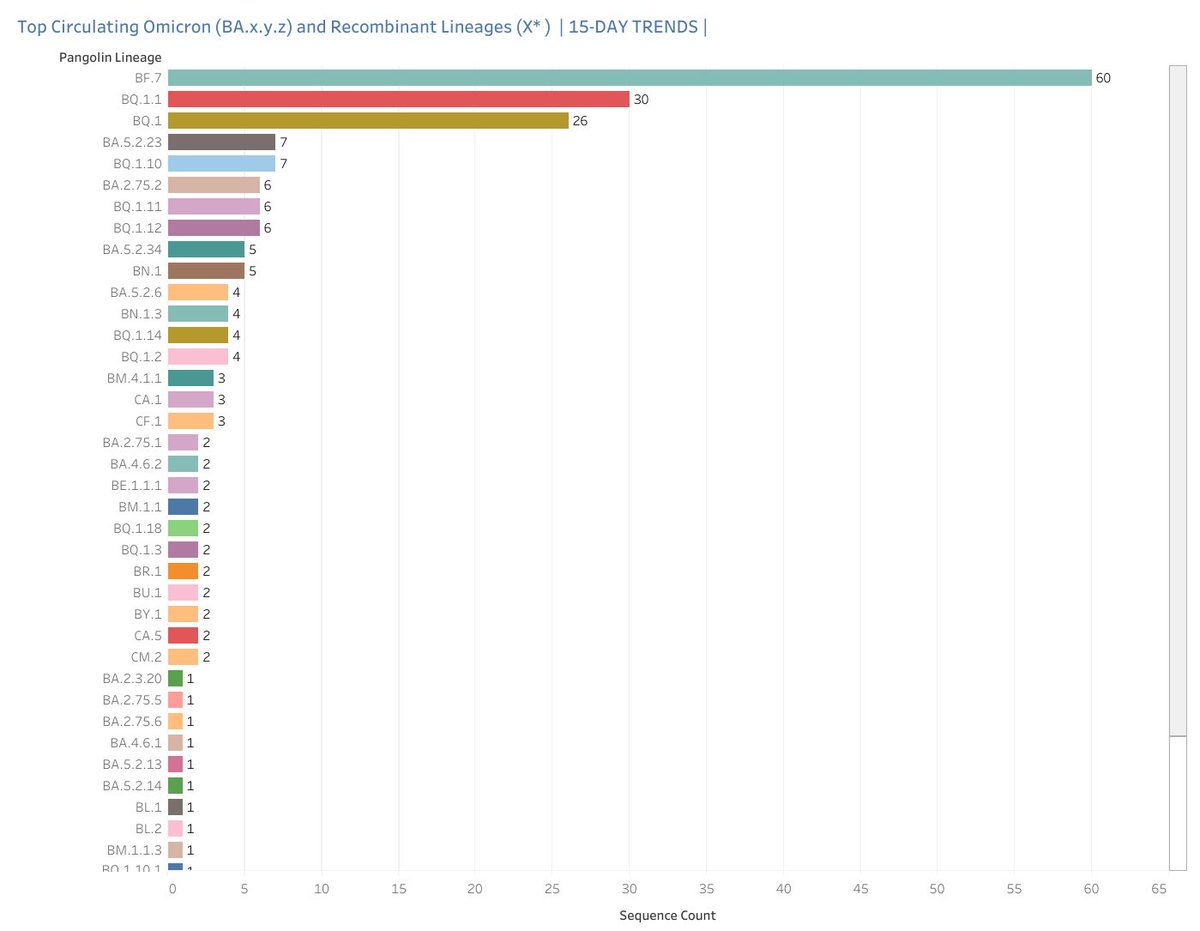Click the 'BE.1.1.1' lineage label
The height and width of the screenshot is (931, 1200).
(x=138, y=485)
